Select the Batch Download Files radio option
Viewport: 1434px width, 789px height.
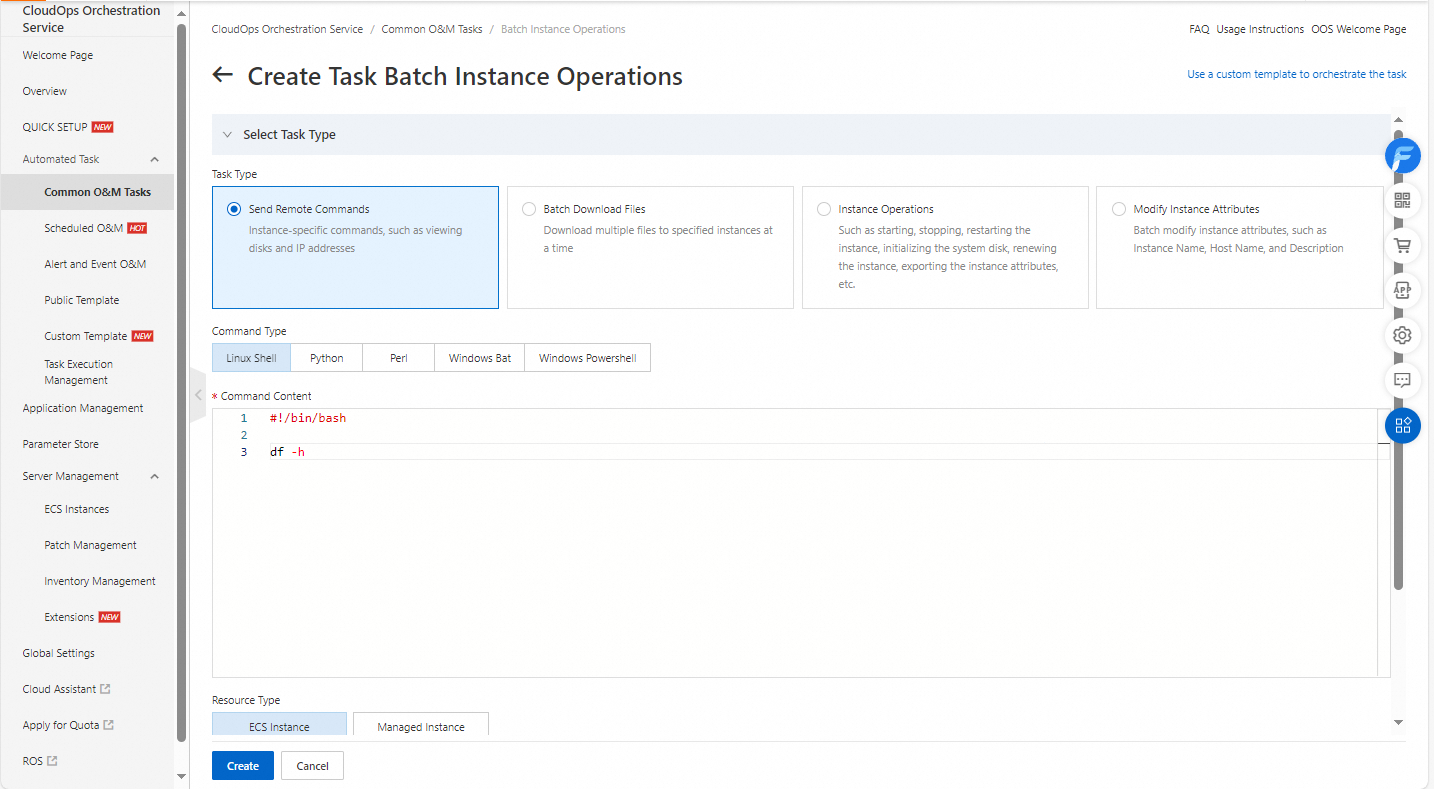click(529, 209)
